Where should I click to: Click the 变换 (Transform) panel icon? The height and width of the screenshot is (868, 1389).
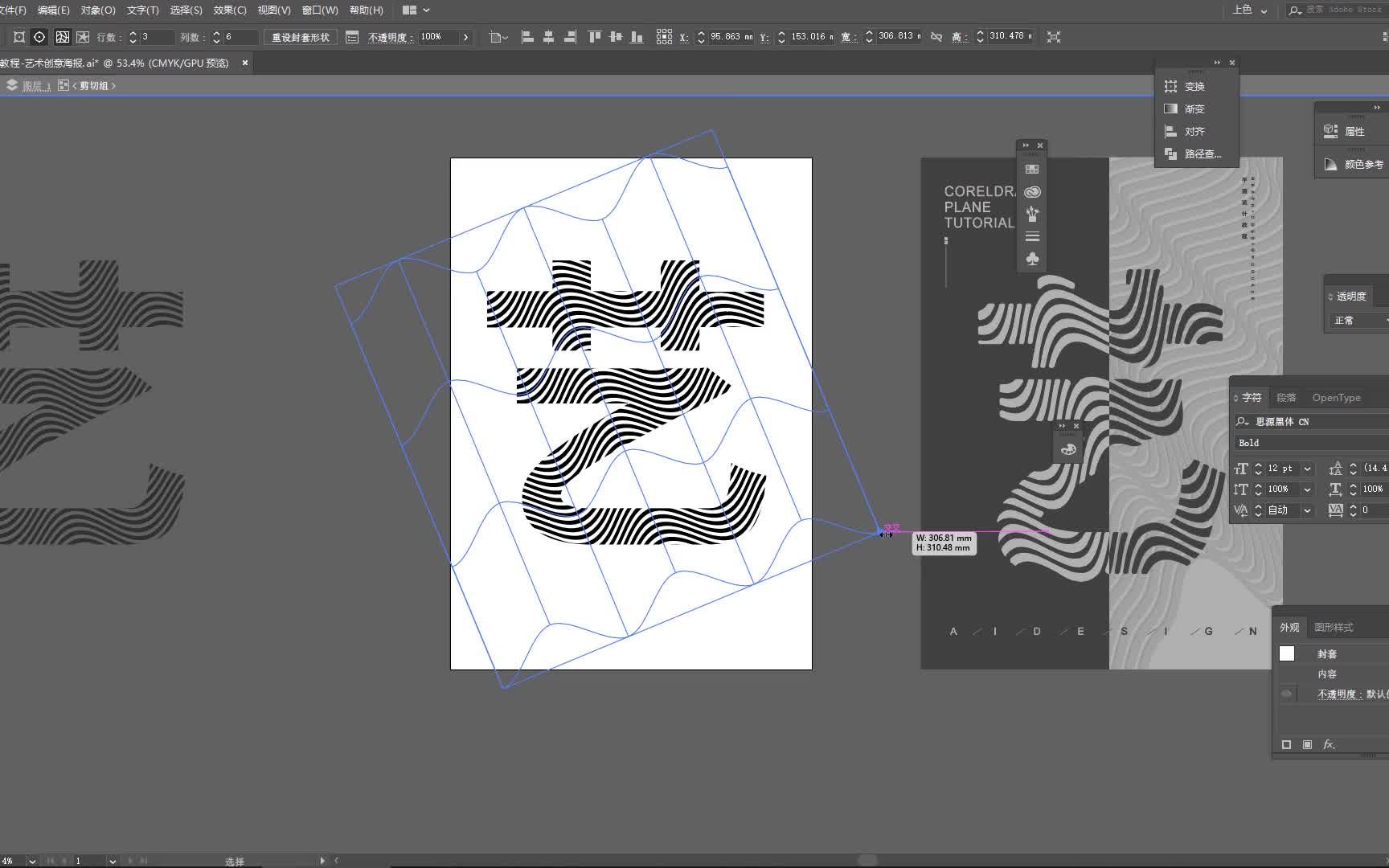(1171, 86)
